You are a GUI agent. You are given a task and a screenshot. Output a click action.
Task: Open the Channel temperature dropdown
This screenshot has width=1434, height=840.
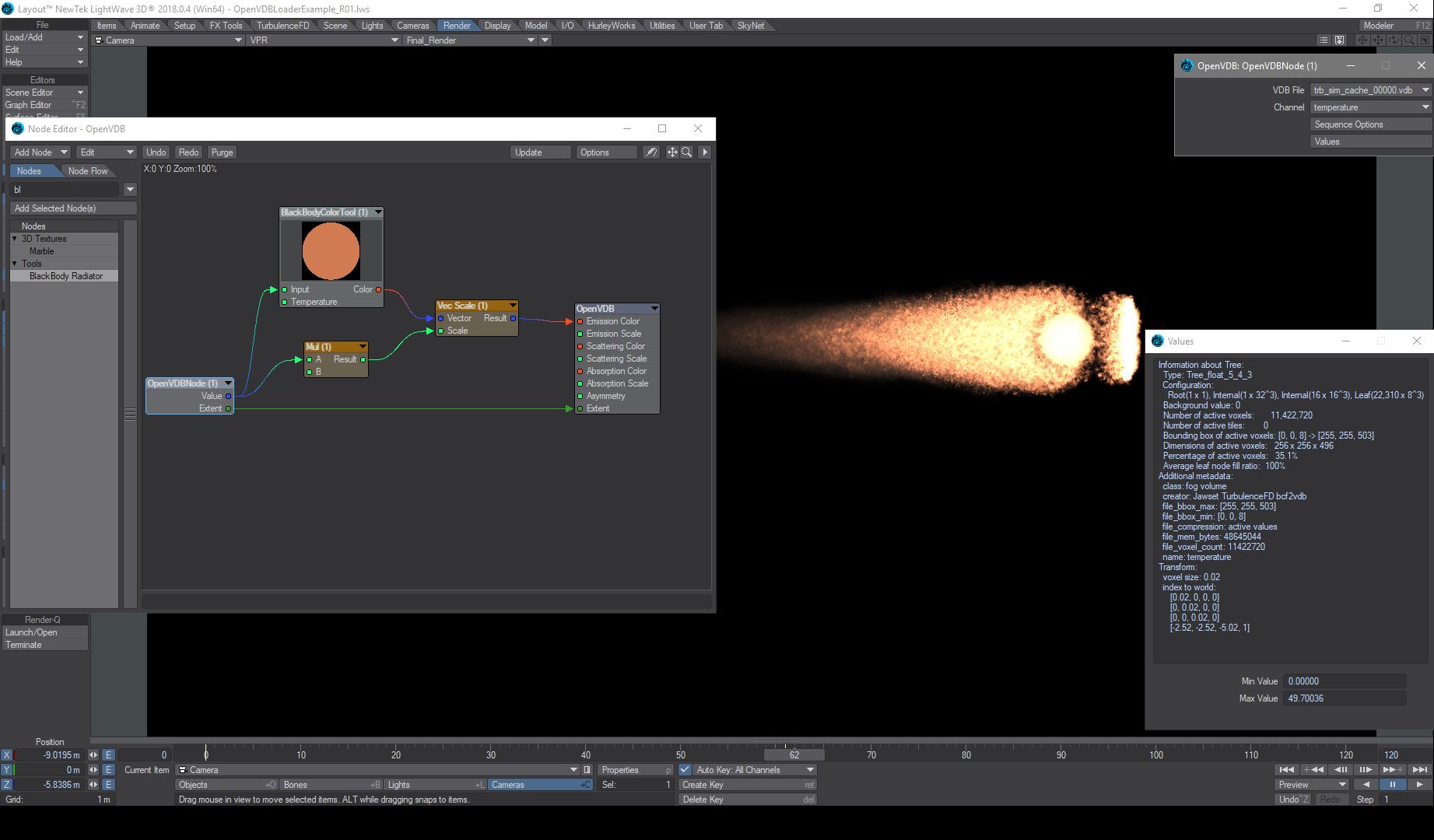[1370, 107]
